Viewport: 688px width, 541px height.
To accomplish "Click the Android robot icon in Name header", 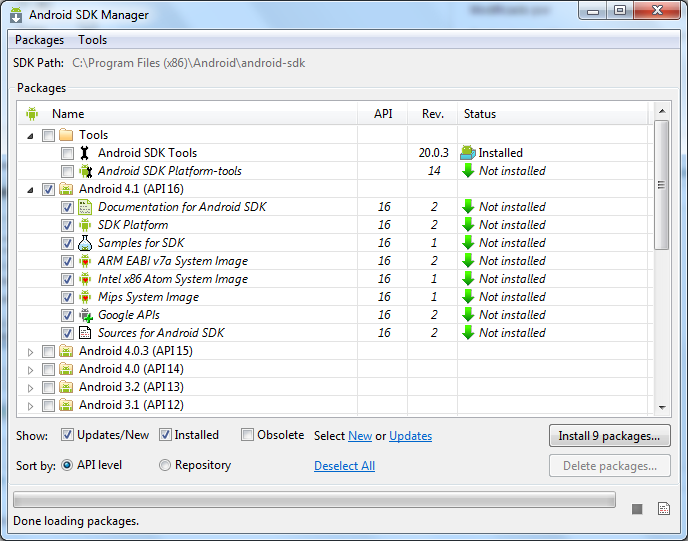I will coord(31,114).
